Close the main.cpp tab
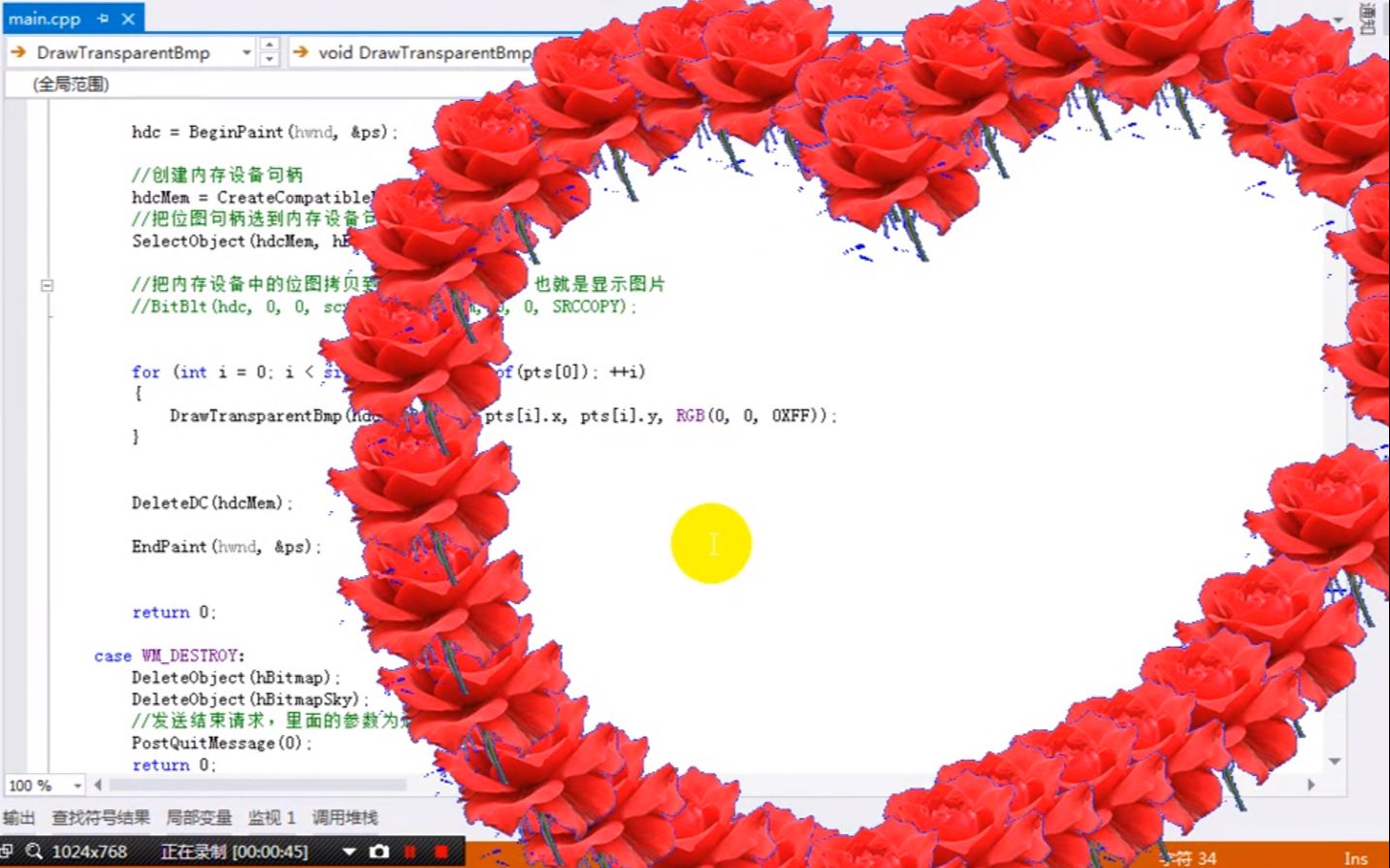The image size is (1390, 868). [128, 18]
